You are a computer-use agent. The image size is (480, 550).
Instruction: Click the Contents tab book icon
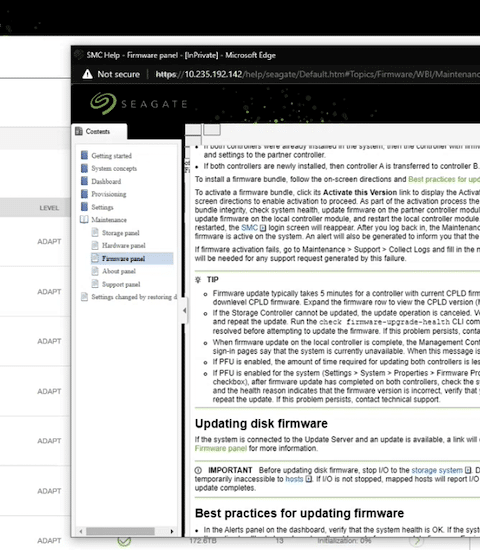[79, 131]
